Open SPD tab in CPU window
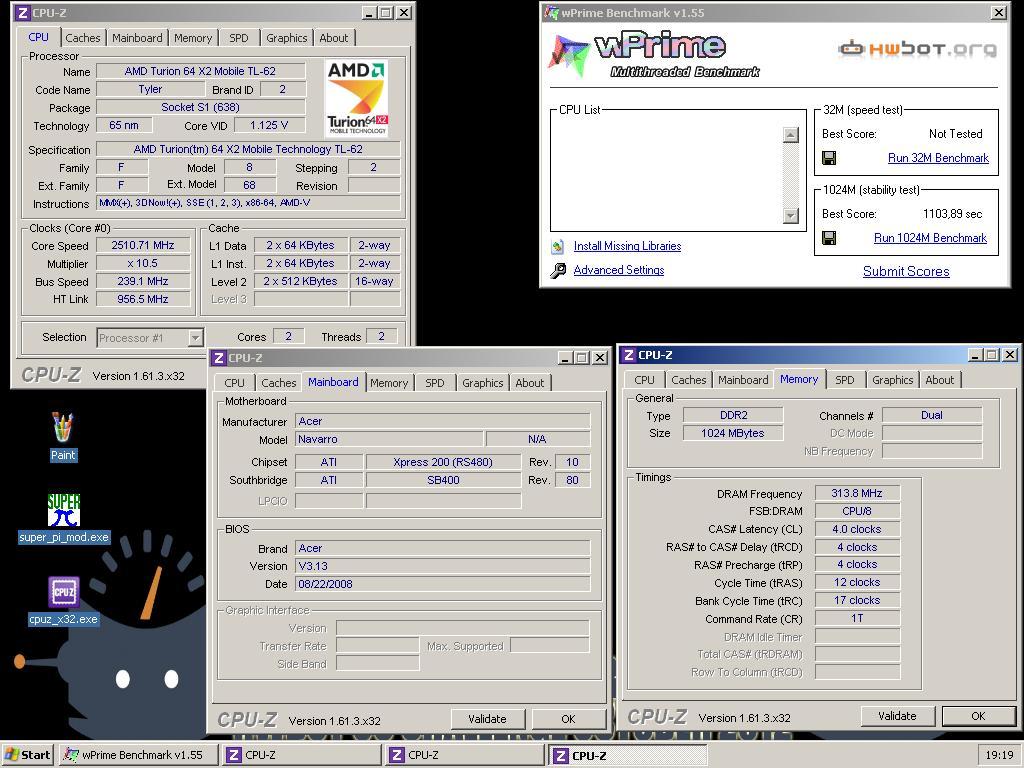1024x768 pixels. coord(239,38)
